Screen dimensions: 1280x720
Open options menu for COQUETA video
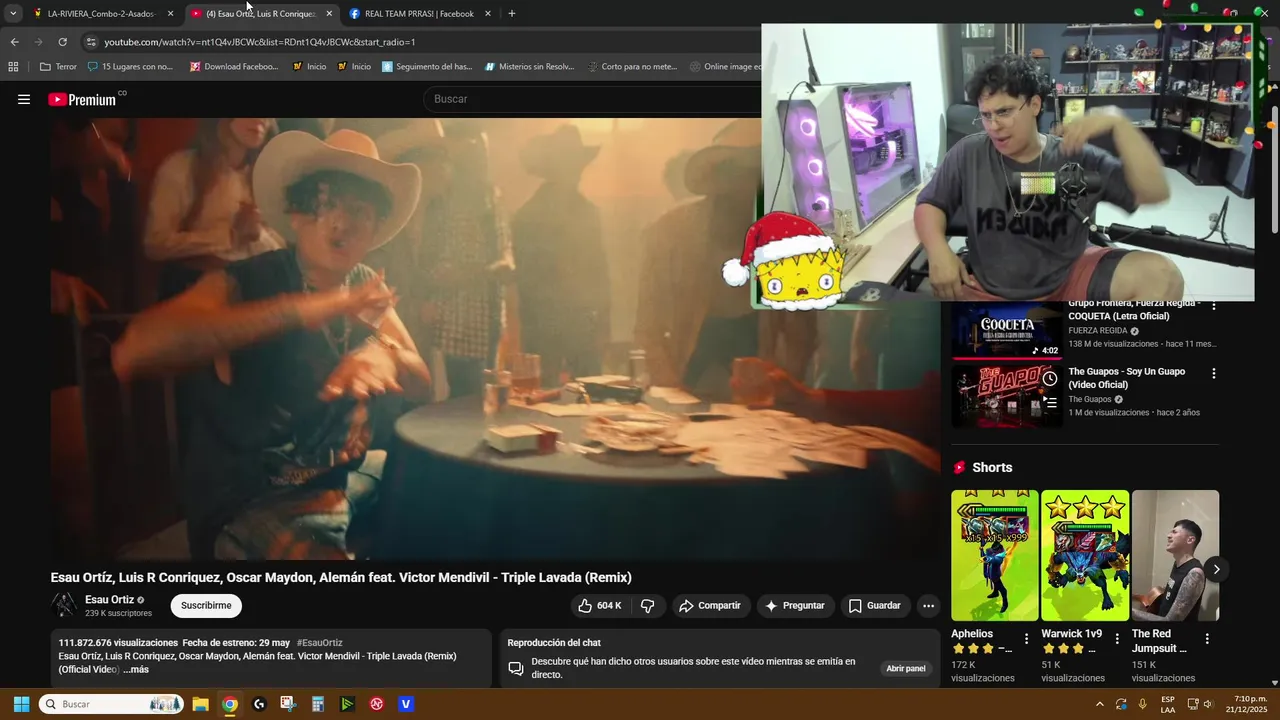coord(1214,306)
